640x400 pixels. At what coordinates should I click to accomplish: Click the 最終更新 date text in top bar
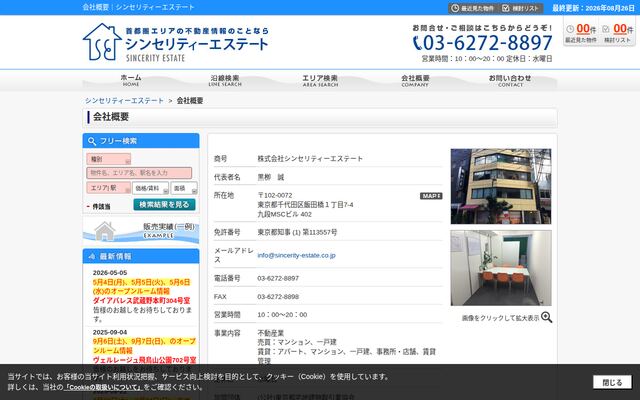[593, 8]
